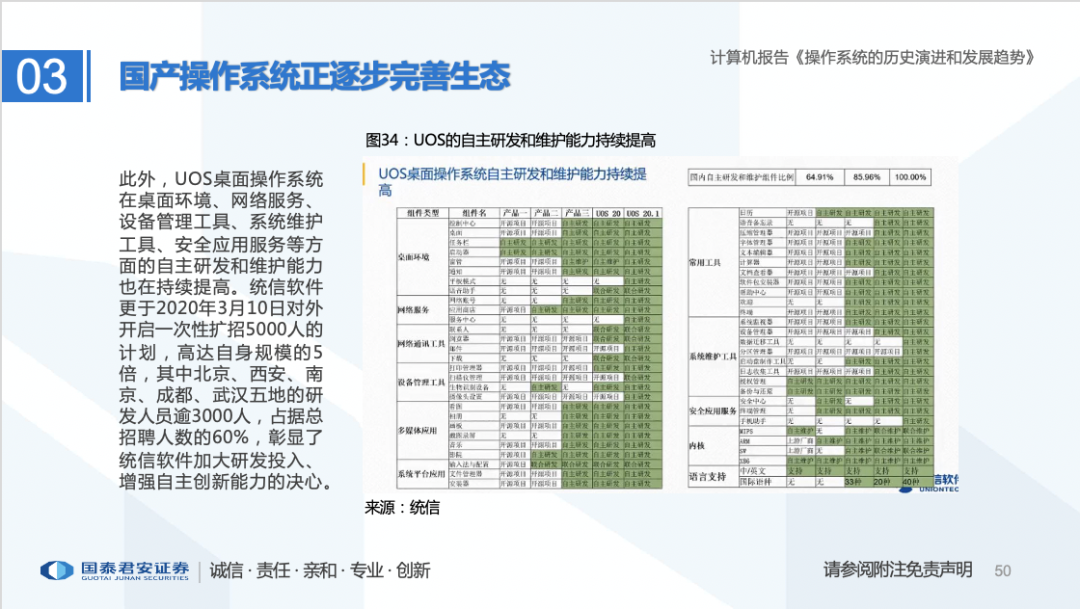This screenshot has height=609, width=1080.
Task: Click the "内核" category cell
Action: (713, 446)
